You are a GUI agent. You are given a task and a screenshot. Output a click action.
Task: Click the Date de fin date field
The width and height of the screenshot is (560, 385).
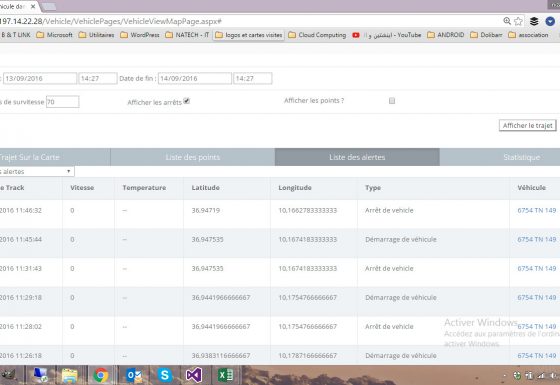pos(195,78)
